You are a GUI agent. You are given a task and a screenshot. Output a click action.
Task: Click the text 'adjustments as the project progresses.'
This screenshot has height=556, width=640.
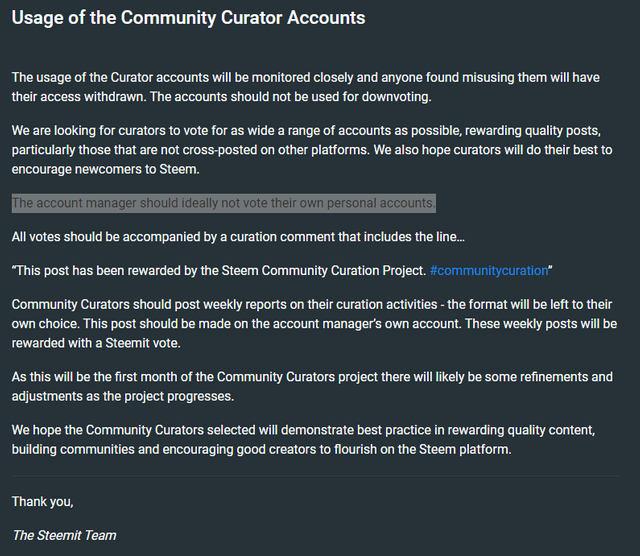(123, 396)
